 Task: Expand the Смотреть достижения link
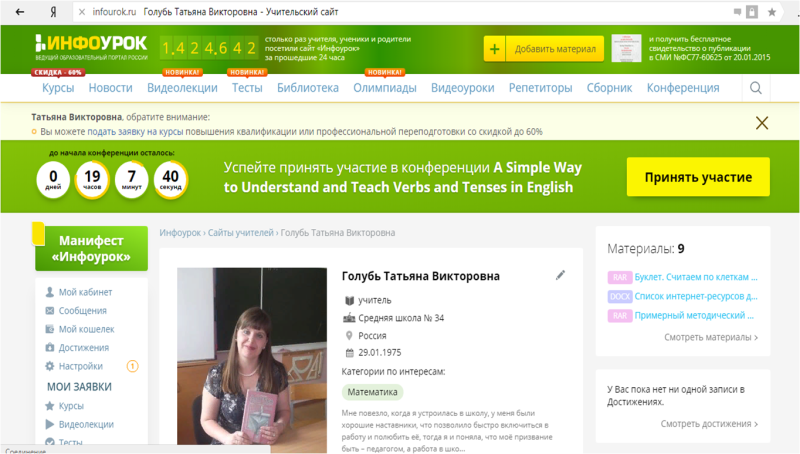[x=709, y=424]
